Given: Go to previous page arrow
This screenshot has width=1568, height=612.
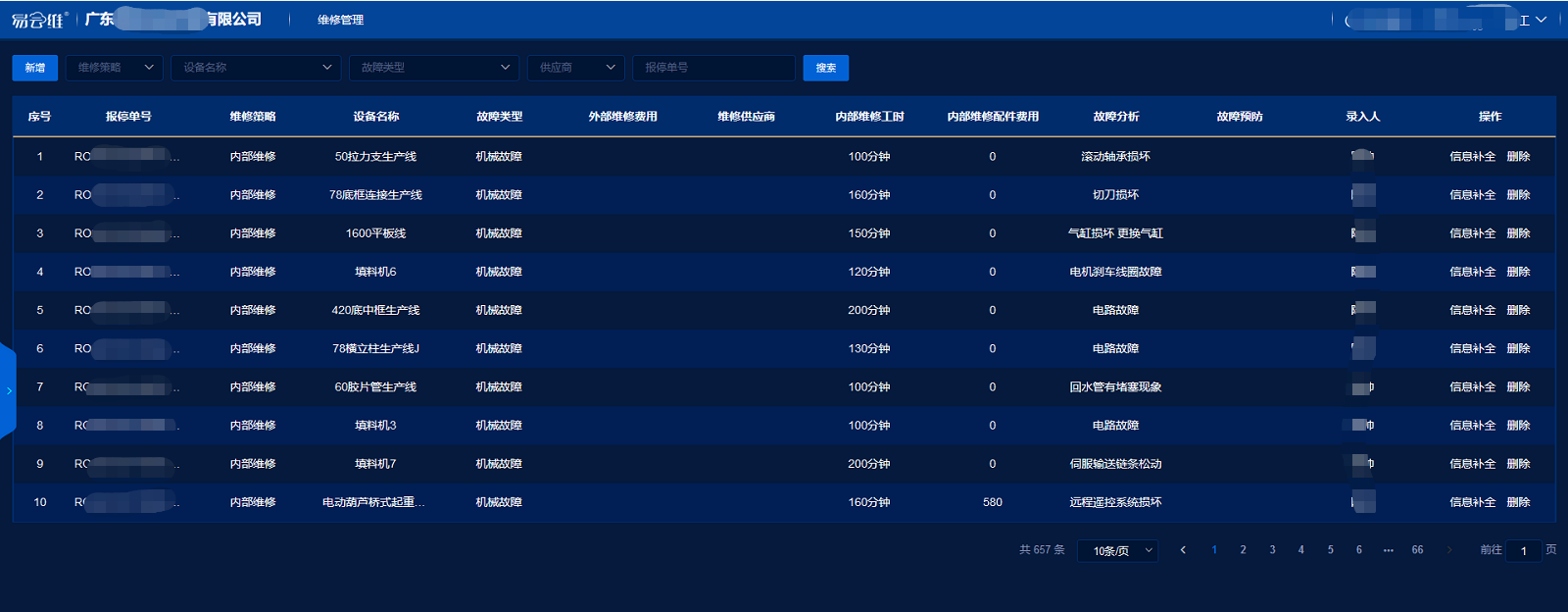Looking at the screenshot, I should pos(1183,550).
